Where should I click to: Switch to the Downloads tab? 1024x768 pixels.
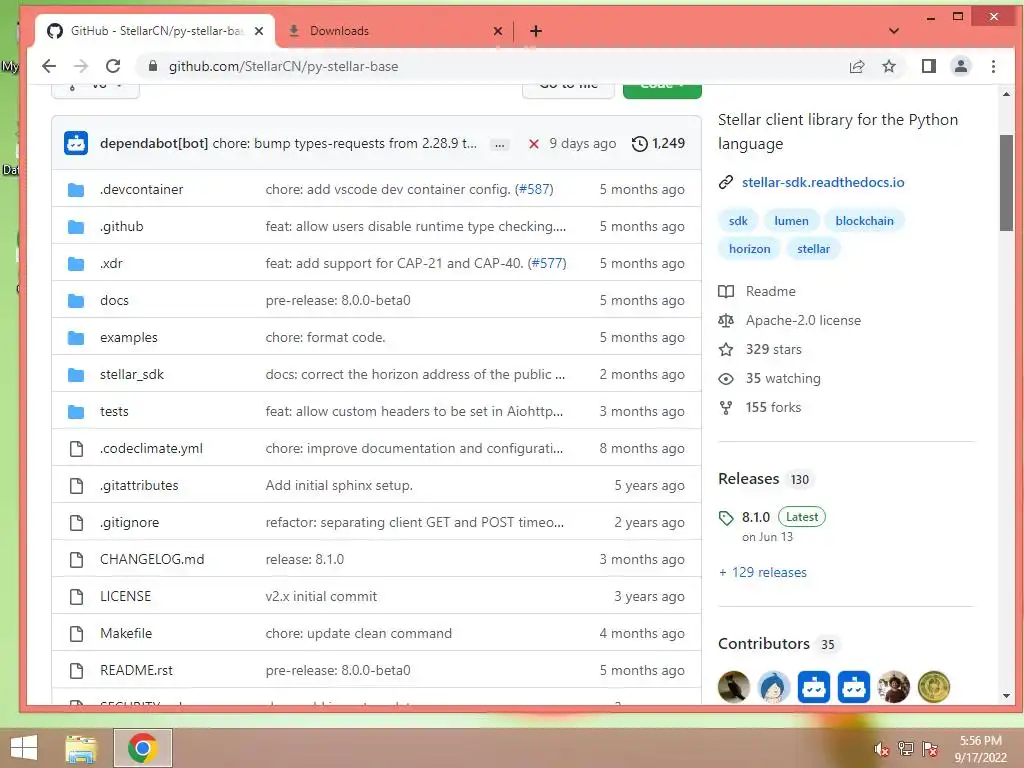coord(394,31)
